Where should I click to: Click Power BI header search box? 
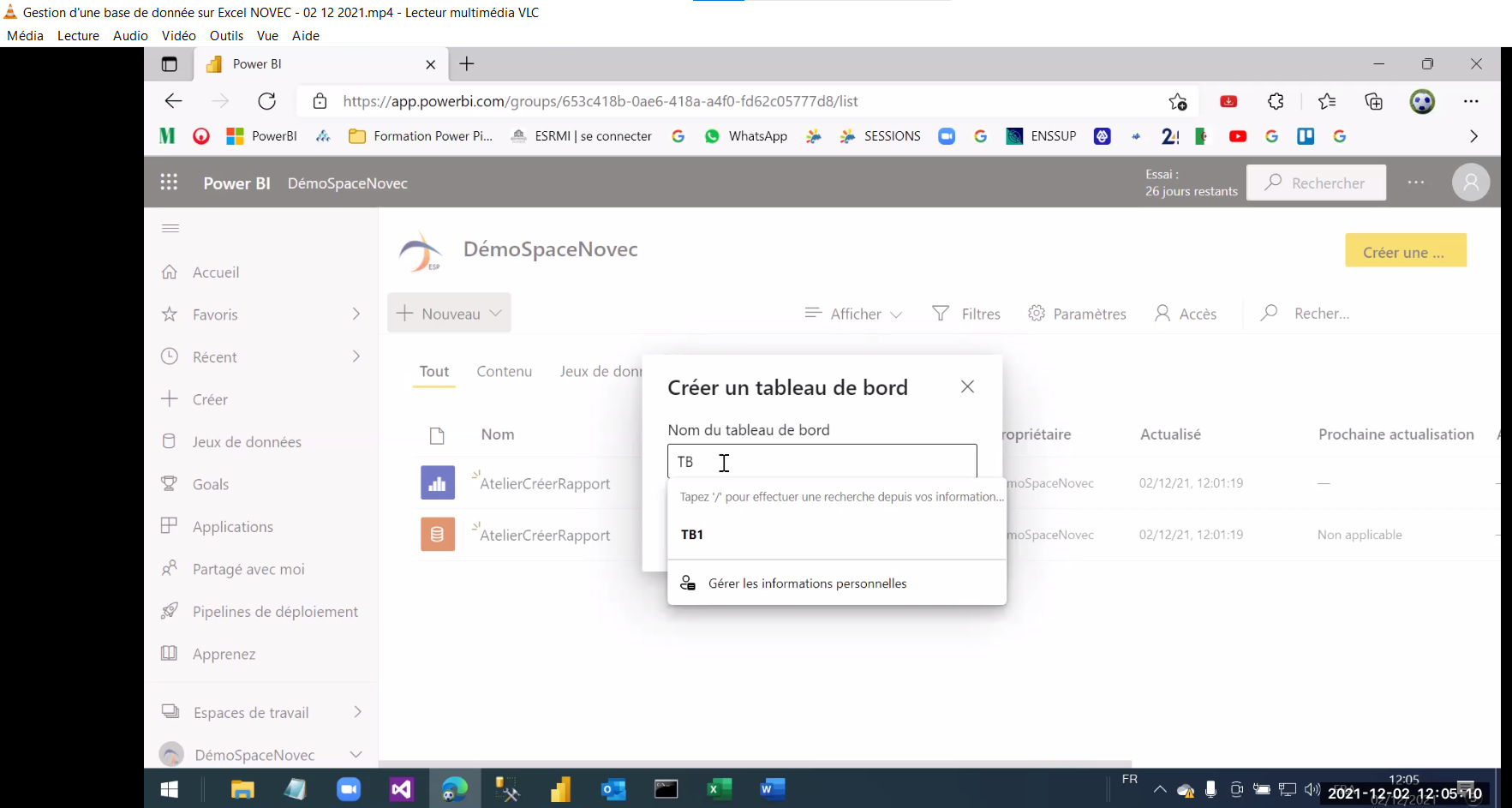pos(1316,183)
